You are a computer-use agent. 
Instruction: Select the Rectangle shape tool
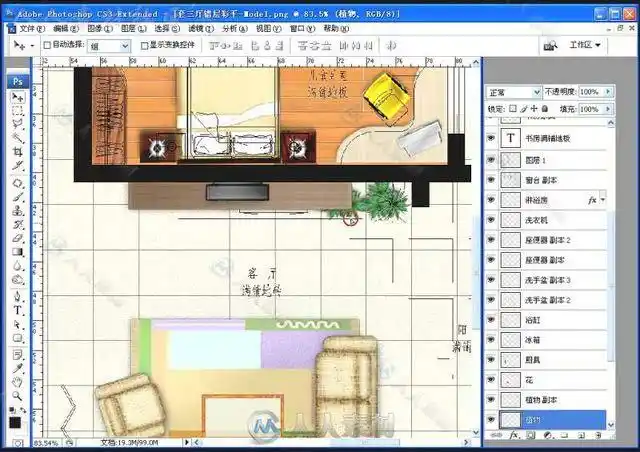(x=17, y=338)
